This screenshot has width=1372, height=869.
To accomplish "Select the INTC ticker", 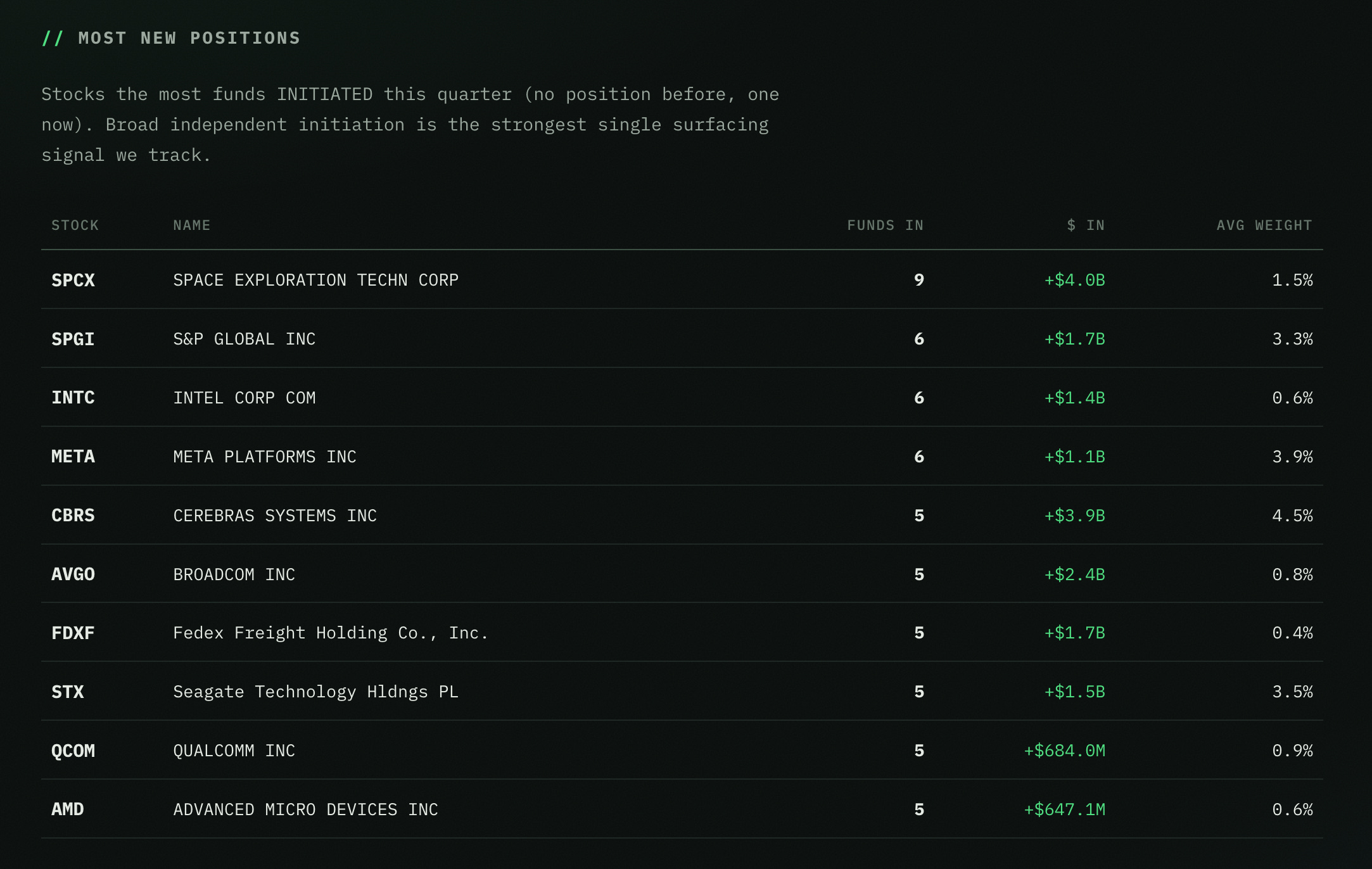I will (x=73, y=398).
